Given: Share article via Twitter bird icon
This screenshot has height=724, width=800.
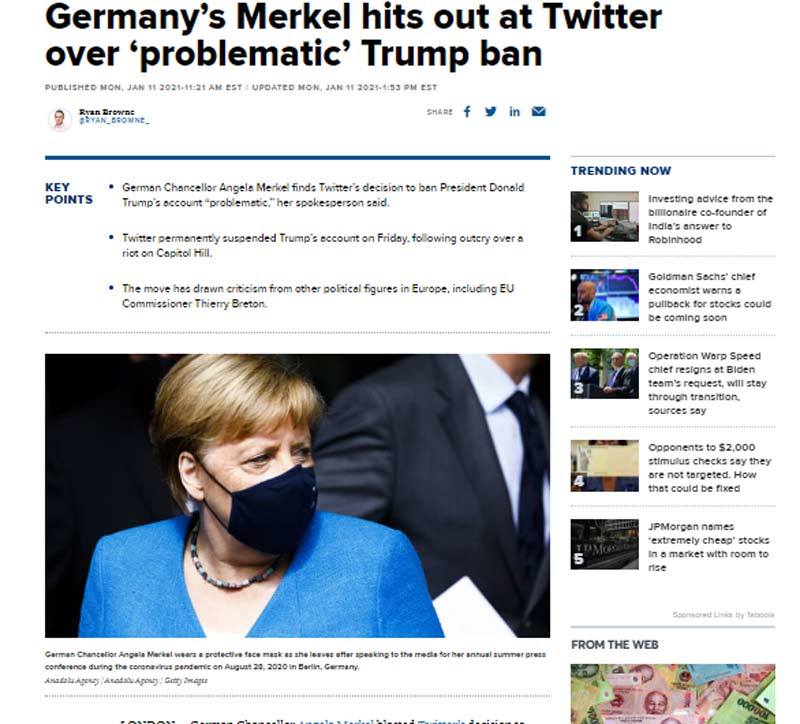Looking at the screenshot, I should click(x=490, y=112).
